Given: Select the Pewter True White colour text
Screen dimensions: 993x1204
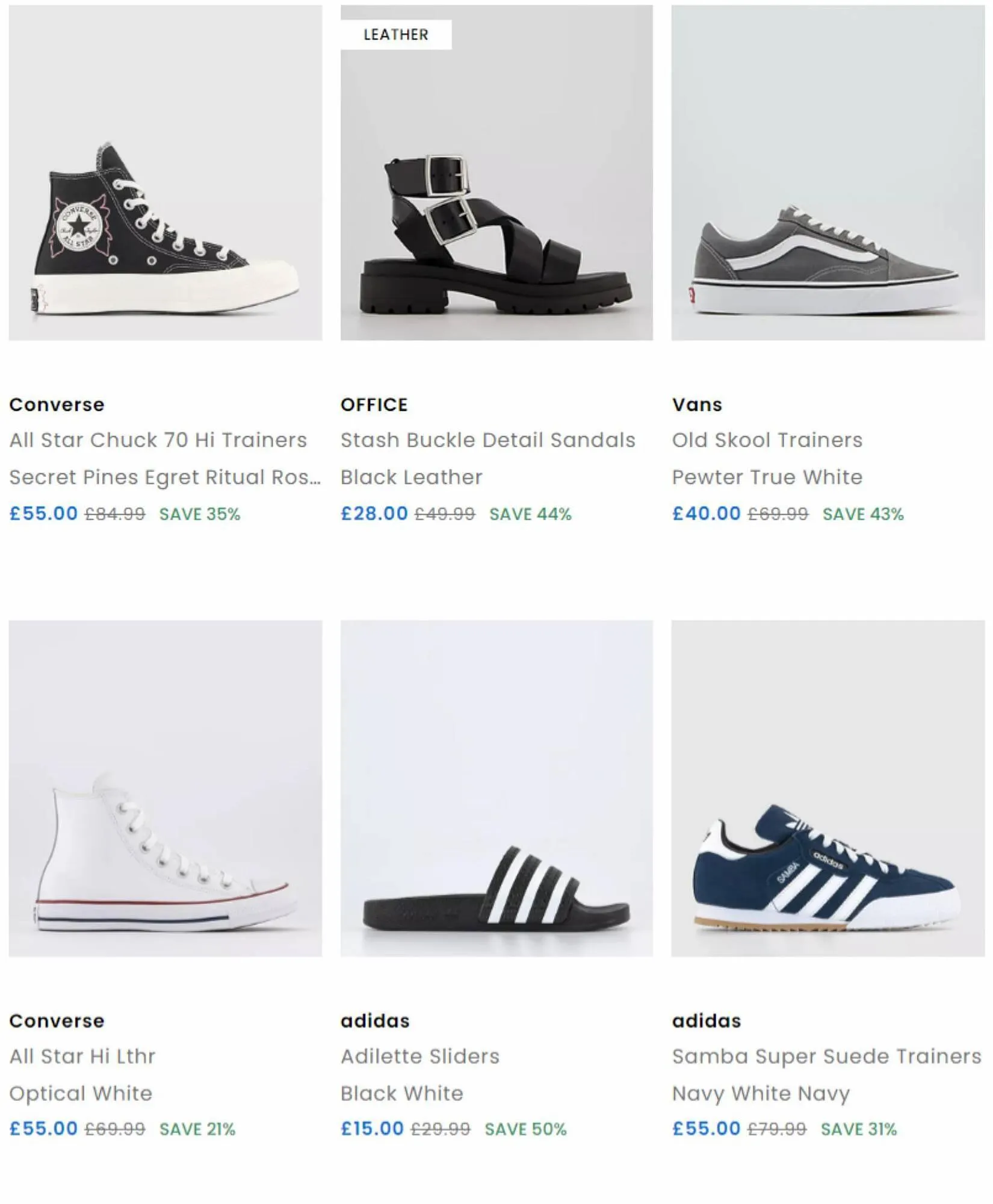Looking at the screenshot, I should click(x=767, y=477).
